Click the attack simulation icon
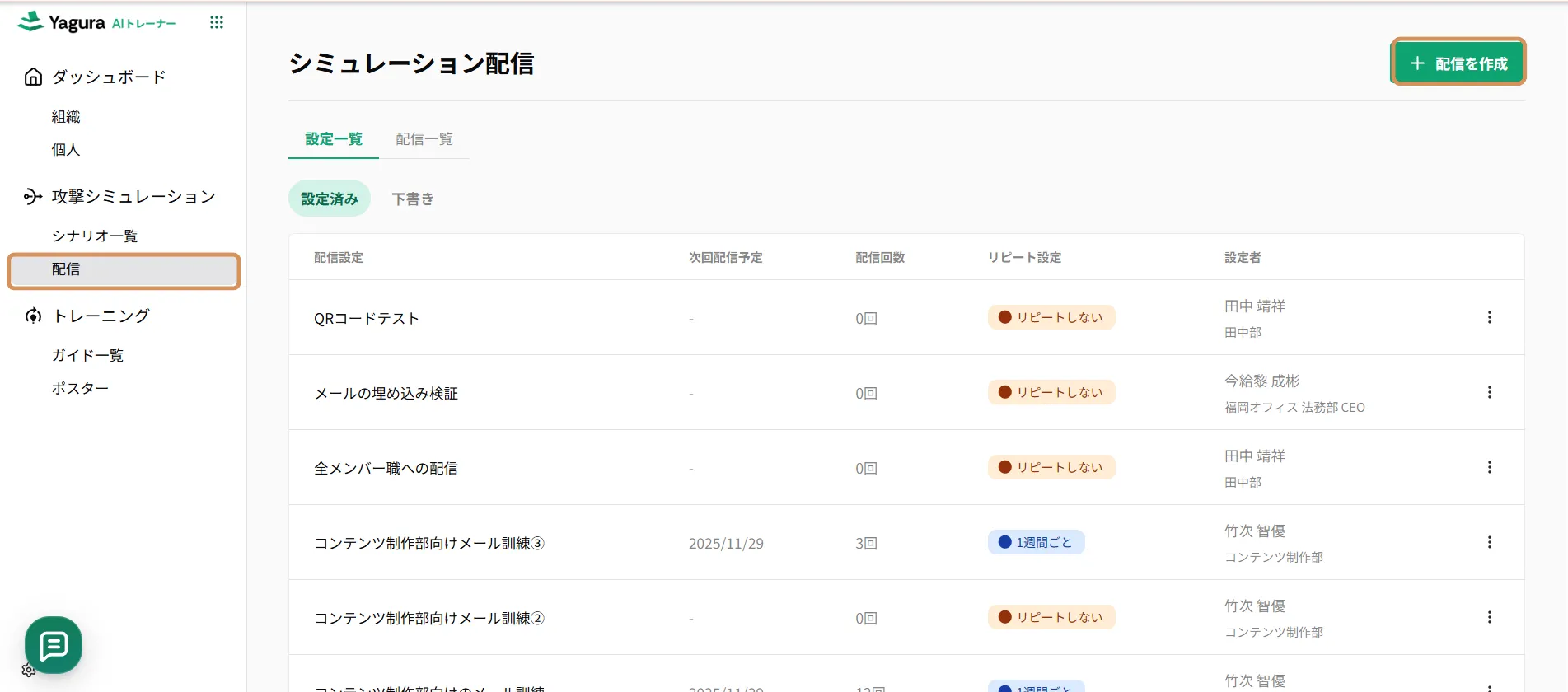Viewport: 1568px width, 692px height. coord(33,196)
